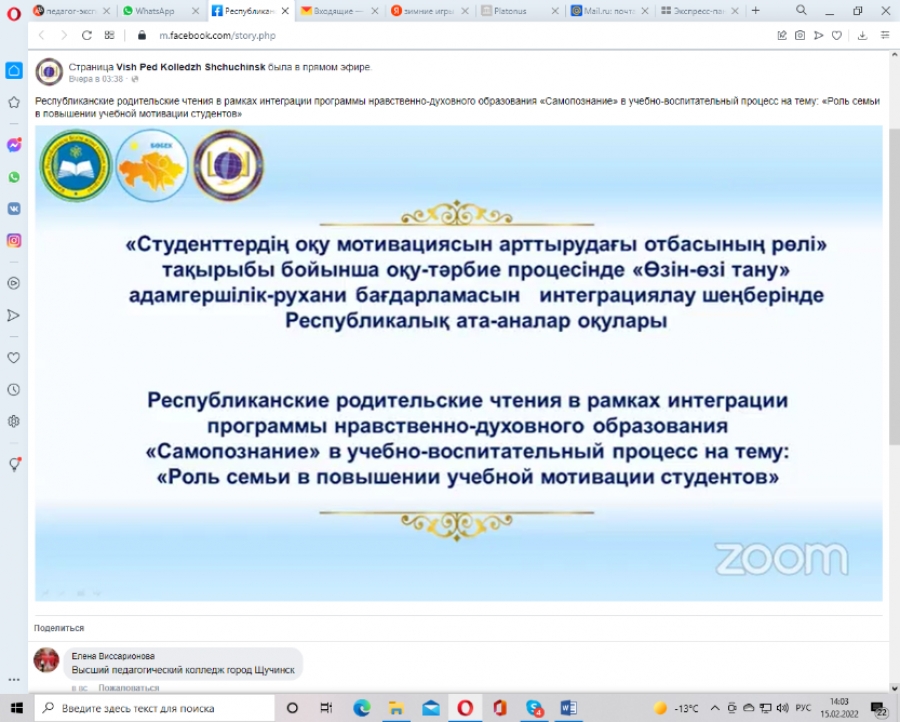Open VK in Opera sidebar
Viewport: 900px width, 722px height.
(x=14, y=208)
